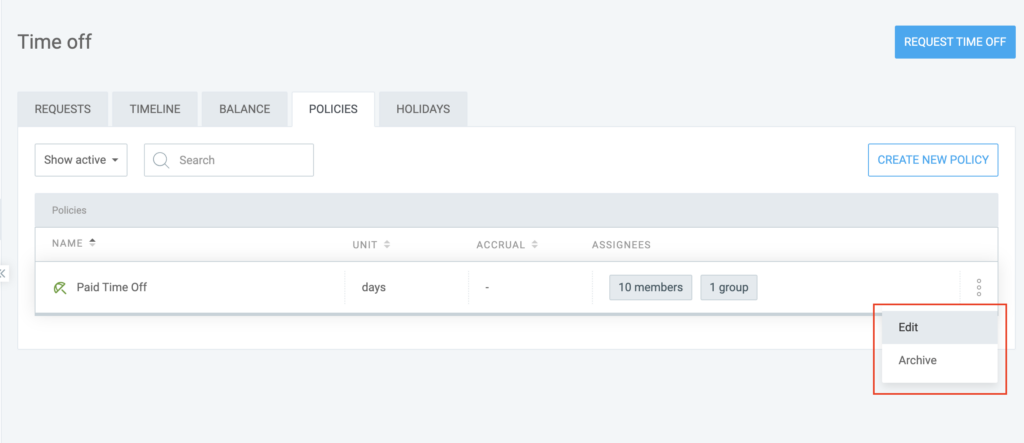Go to the Balance tab
Image resolution: width=1024 pixels, height=443 pixels.
tap(245, 109)
